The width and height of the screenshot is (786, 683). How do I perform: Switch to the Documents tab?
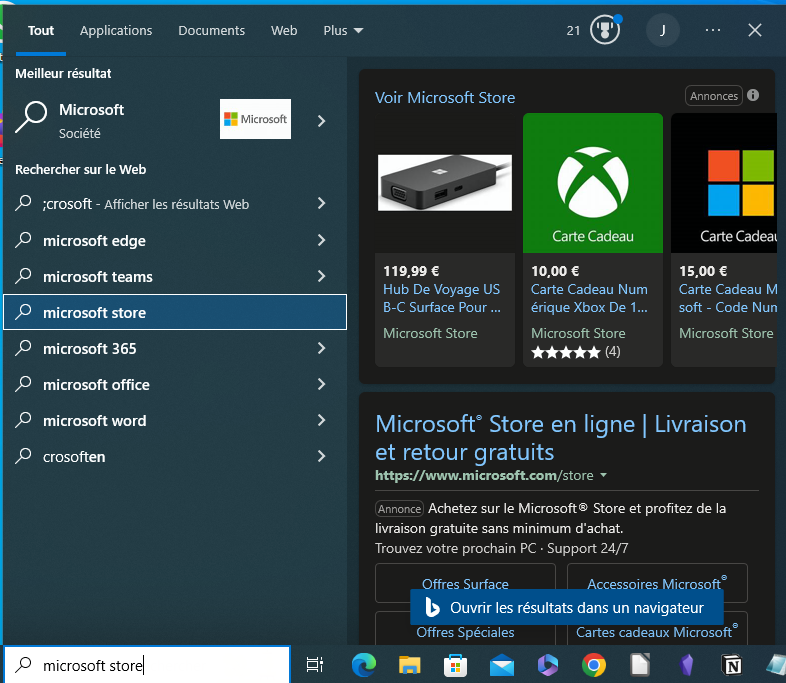pos(212,31)
